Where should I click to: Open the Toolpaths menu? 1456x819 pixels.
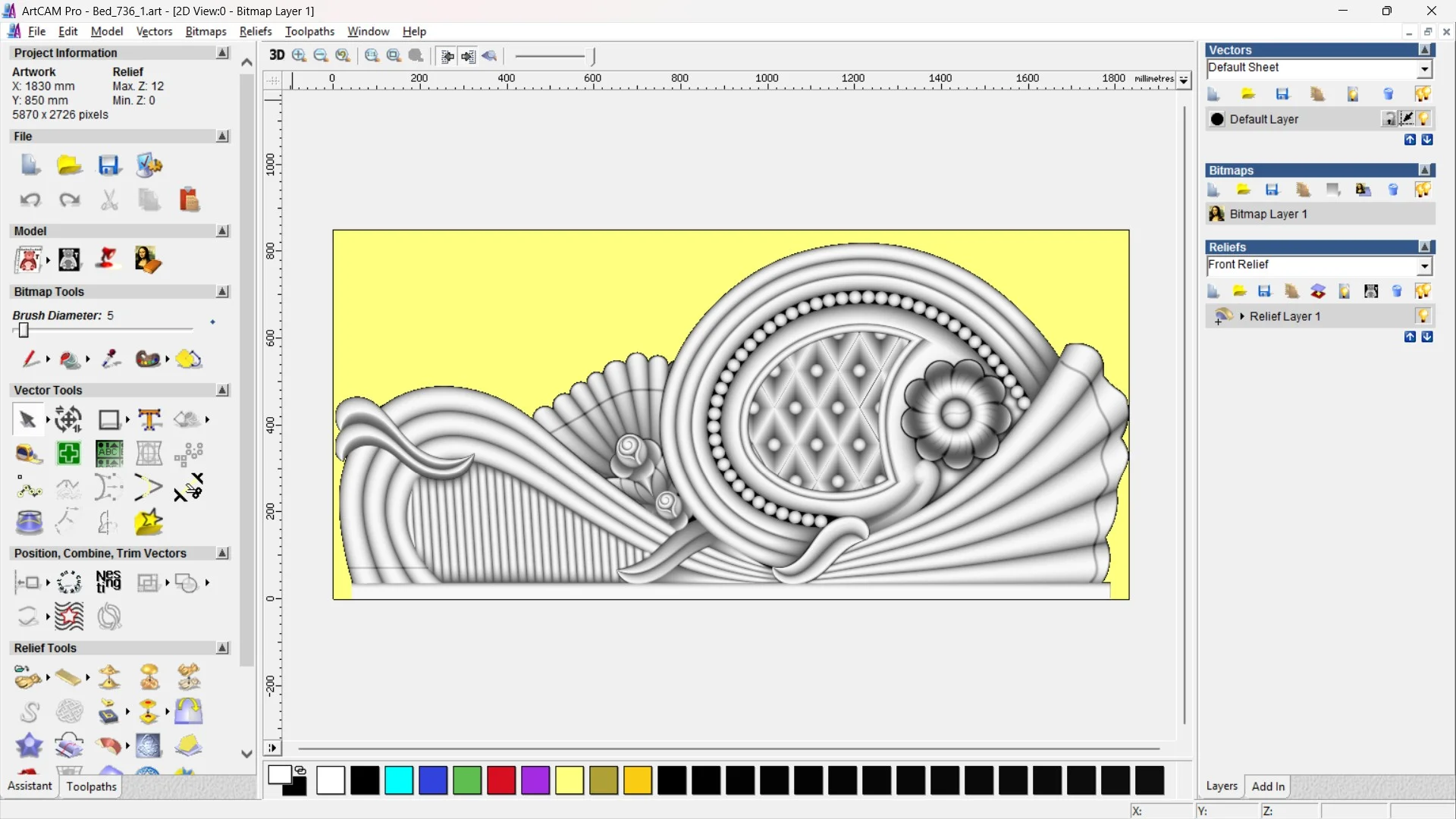coord(309,31)
